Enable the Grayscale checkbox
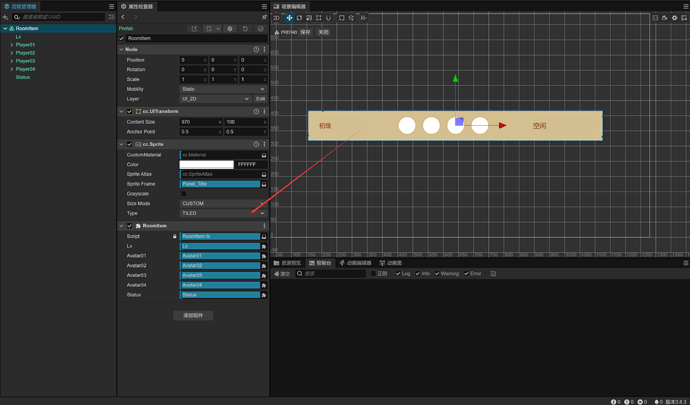This screenshot has width=690, height=405. pyautogui.click(x=184, y=194)
